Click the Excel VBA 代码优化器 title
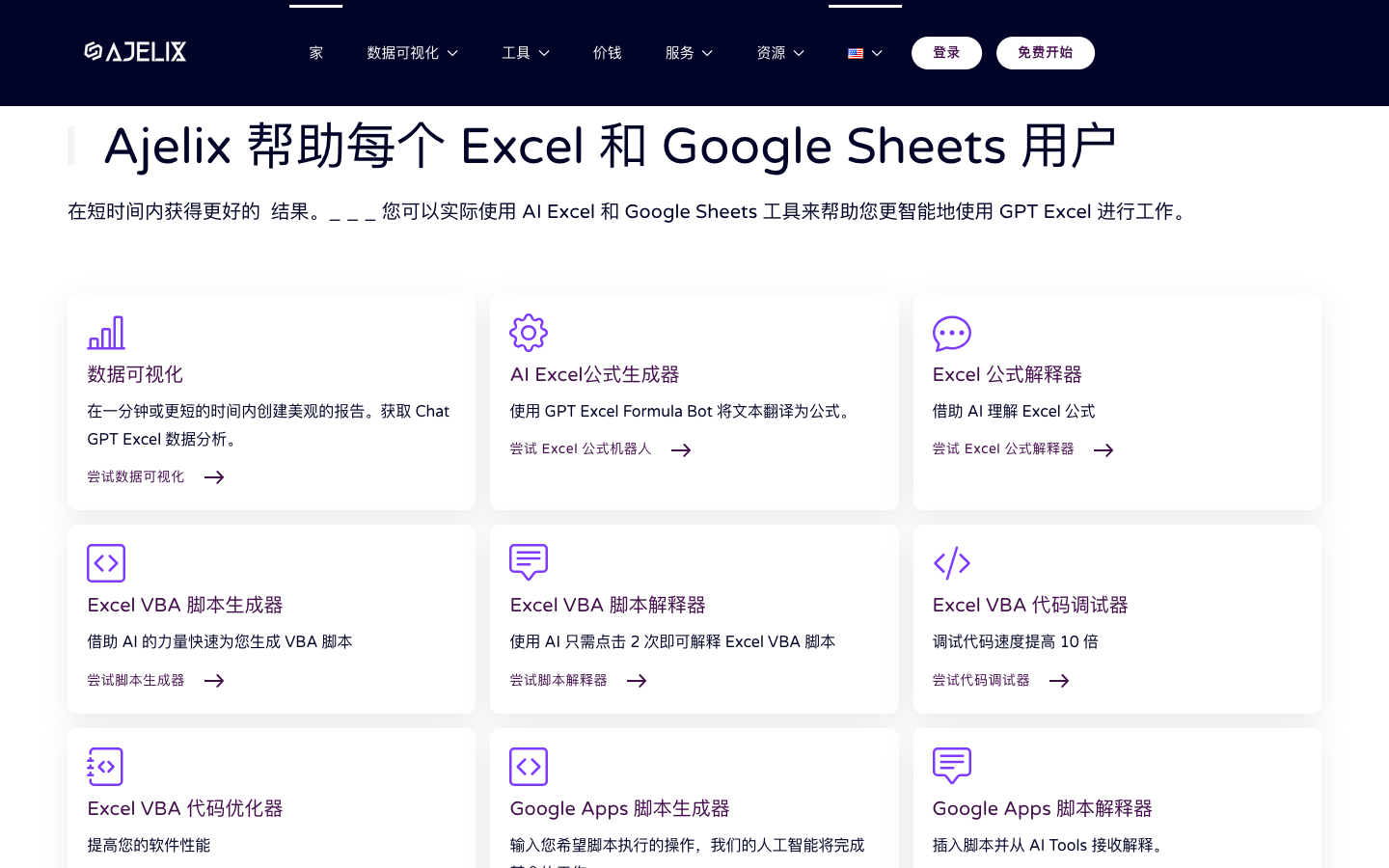1389x868 pixels. pyautogui.click(x=185, y=808)
